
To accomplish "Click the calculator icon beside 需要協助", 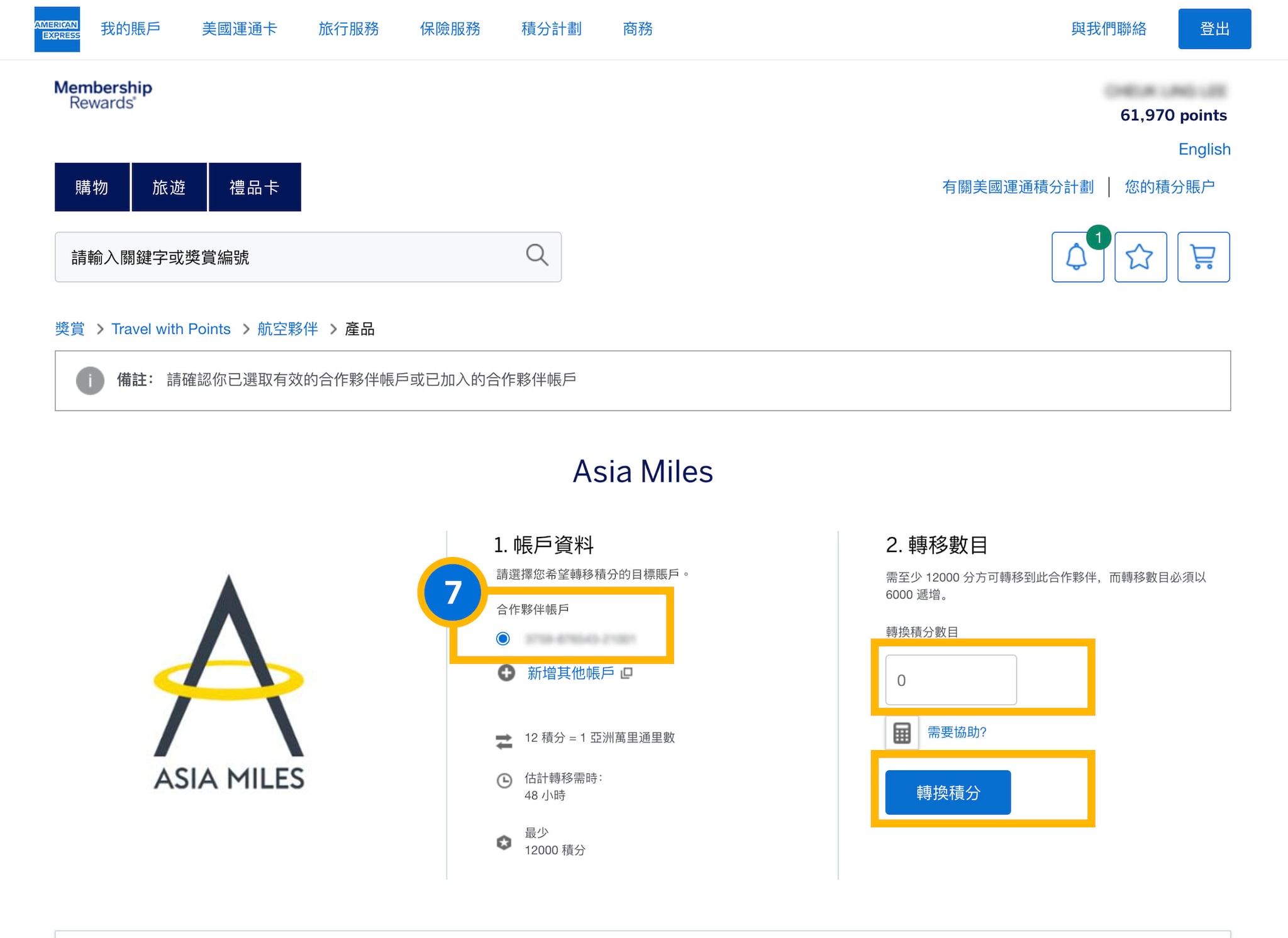I will point(902,732).
